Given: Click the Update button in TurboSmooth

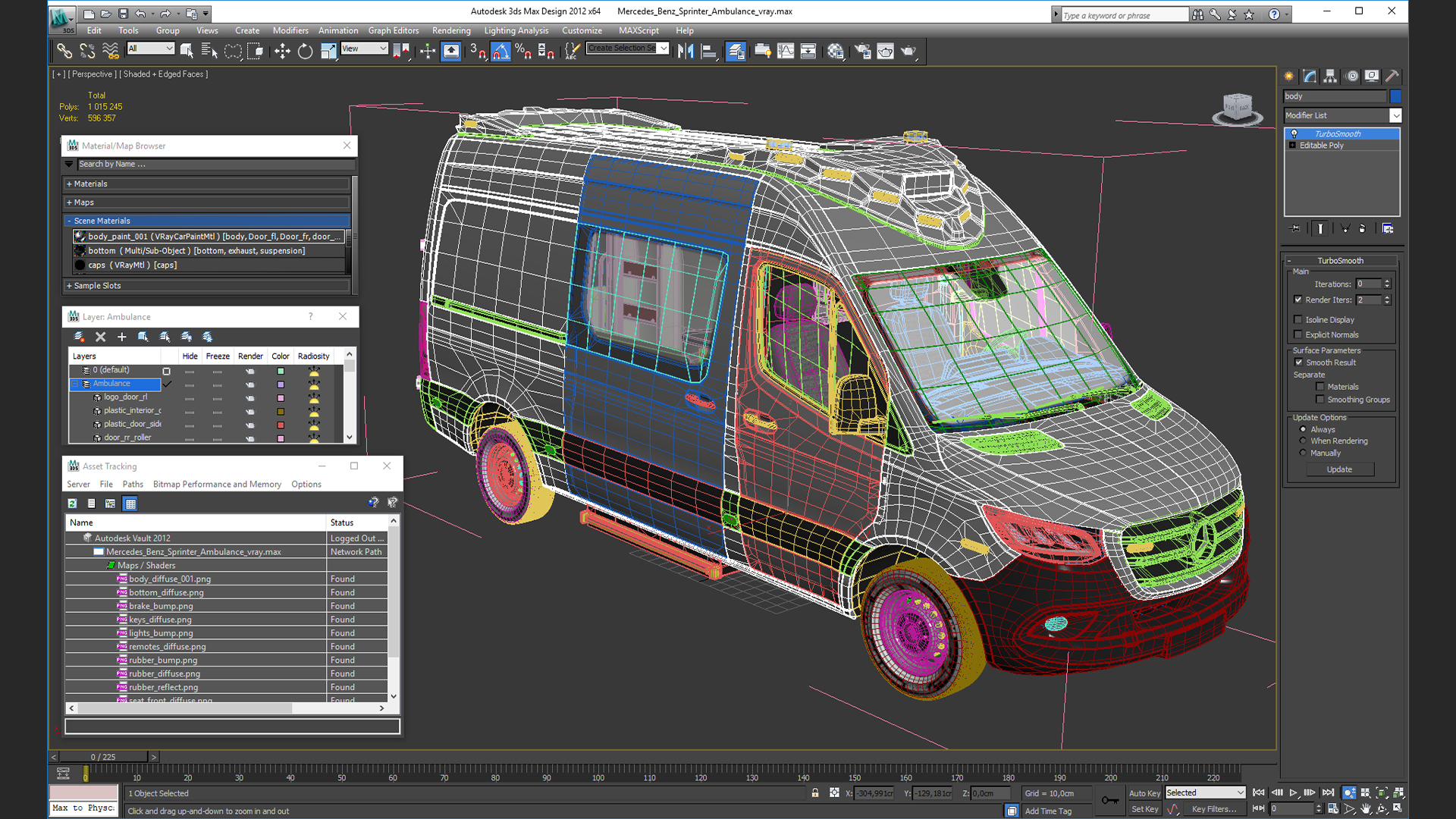Looking at the screenshot, I should (1339, 469).
